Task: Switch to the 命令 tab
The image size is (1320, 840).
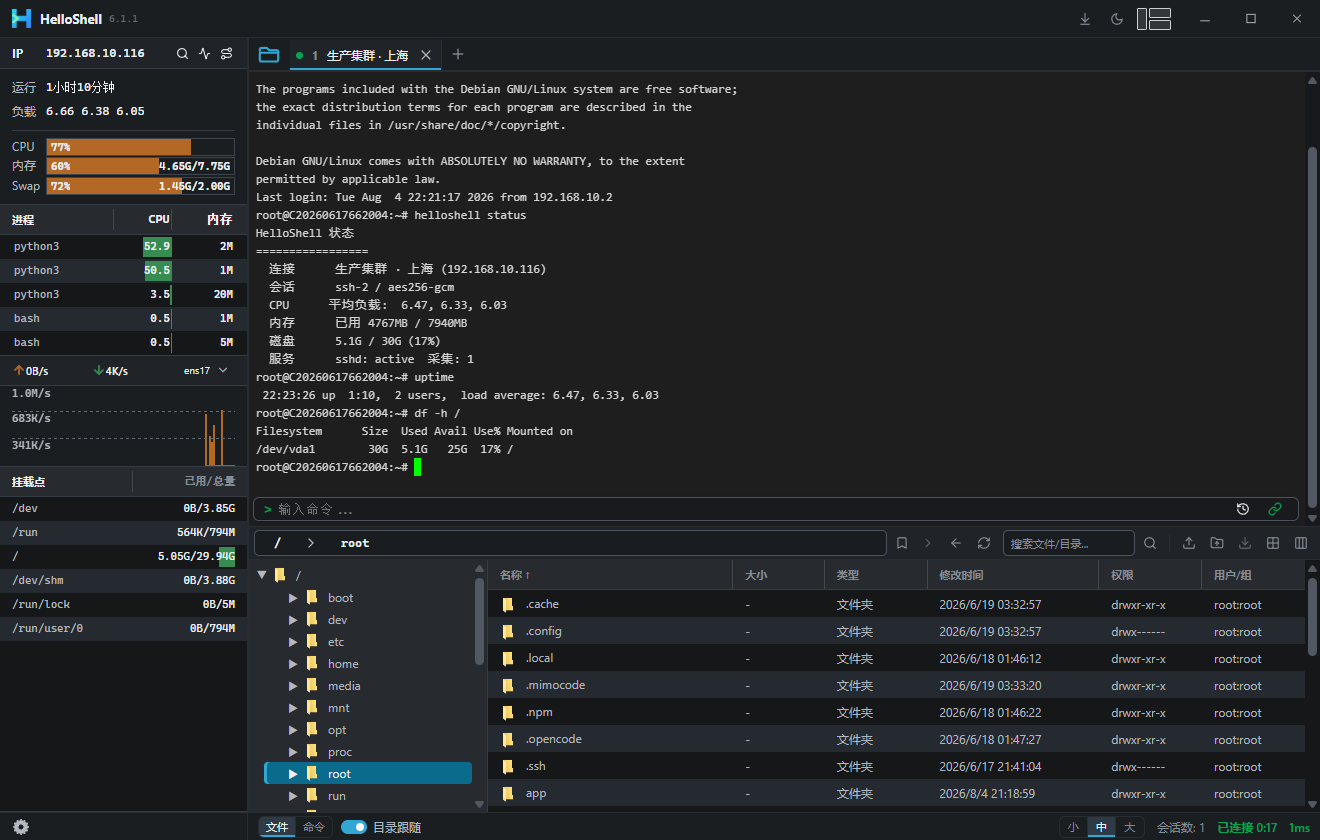Action: [x=314, y=827]
